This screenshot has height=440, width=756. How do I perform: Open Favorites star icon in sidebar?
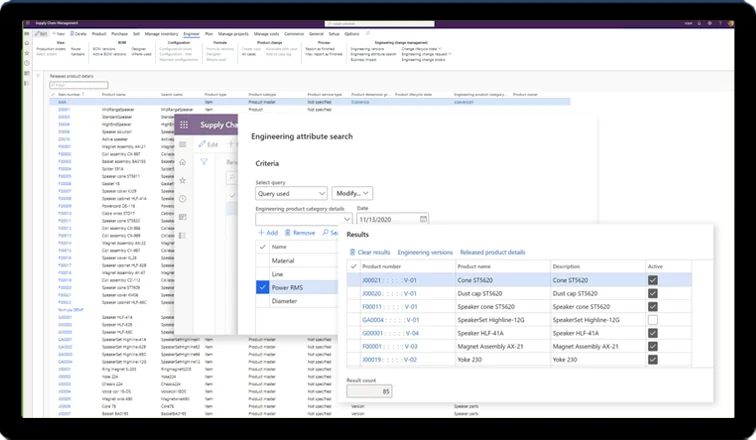tap(183, 179)
